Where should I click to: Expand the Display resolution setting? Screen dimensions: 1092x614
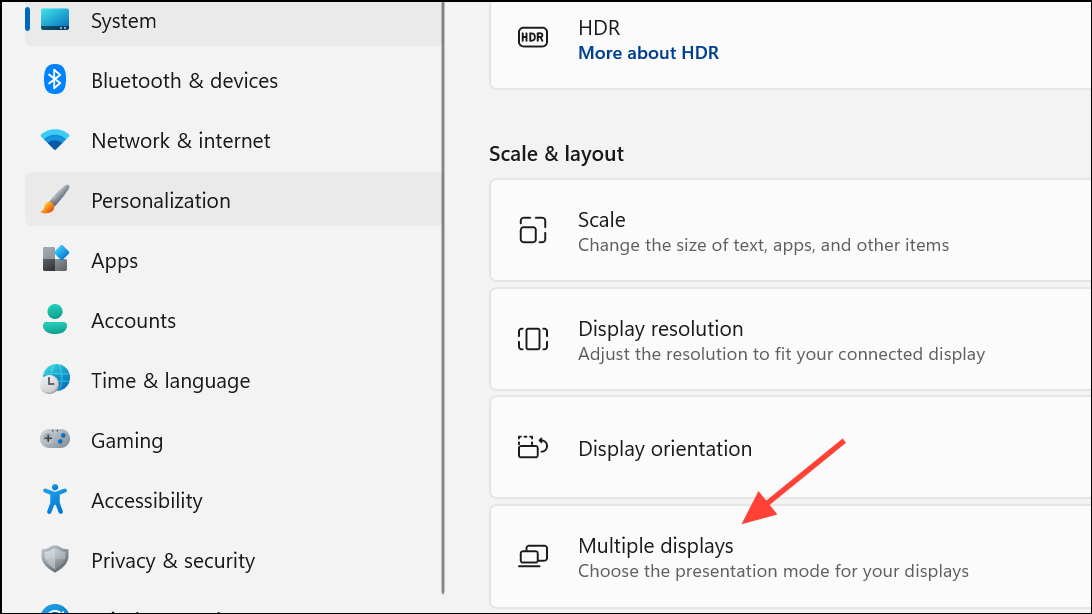click(x=790, y=340)
